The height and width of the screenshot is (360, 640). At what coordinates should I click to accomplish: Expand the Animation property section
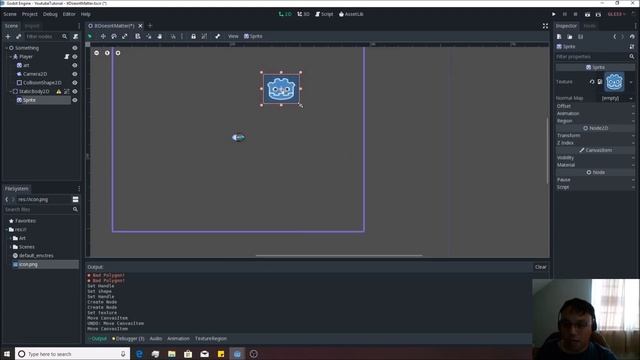click(x=596, y=113)
